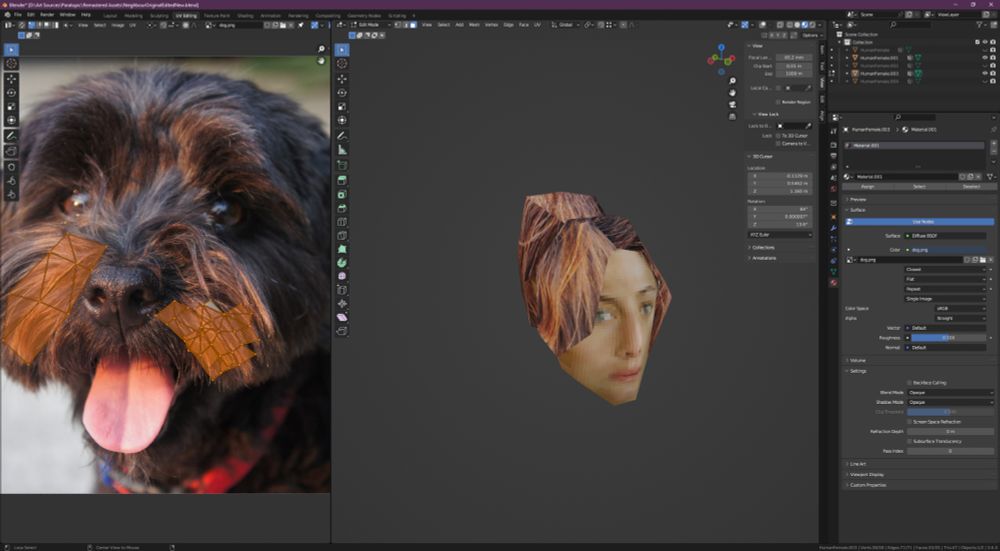This screenshot has height=551, width=1000.
Task: Toggle Lock To 3D Cursor checkbox
Action: tap(777, 136)
